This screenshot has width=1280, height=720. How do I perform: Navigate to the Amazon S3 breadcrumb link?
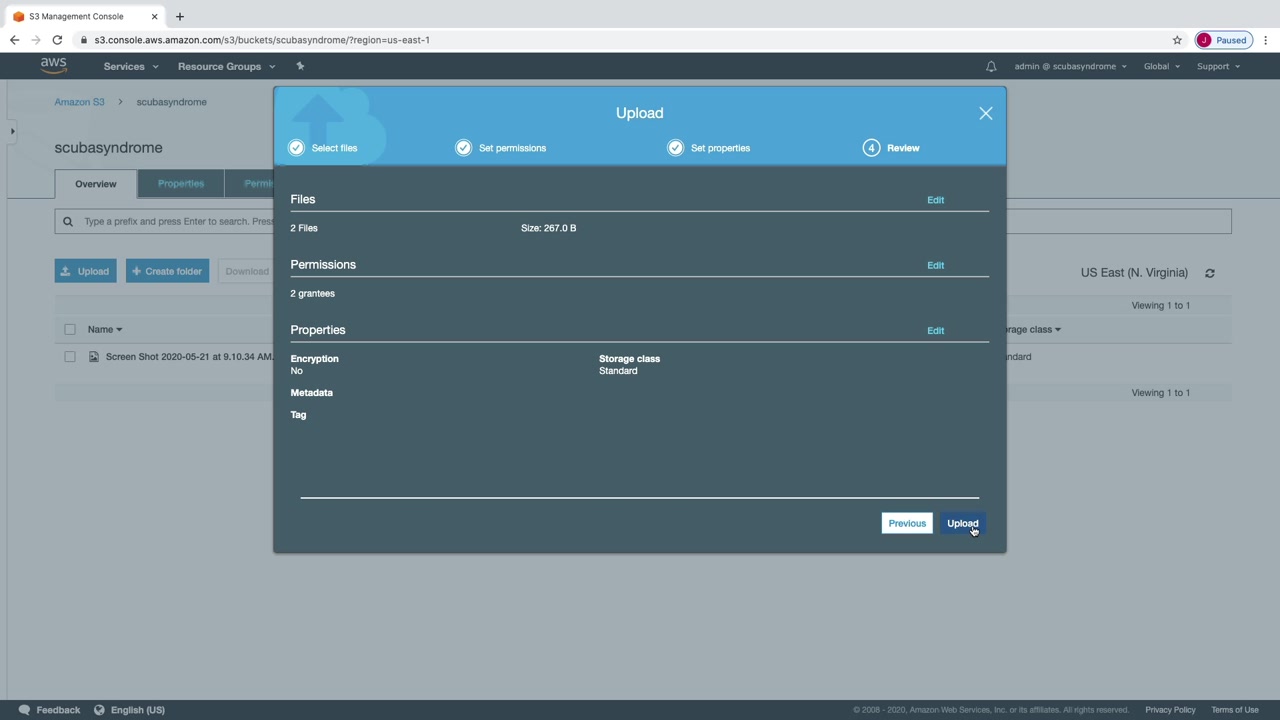(80, 102)
